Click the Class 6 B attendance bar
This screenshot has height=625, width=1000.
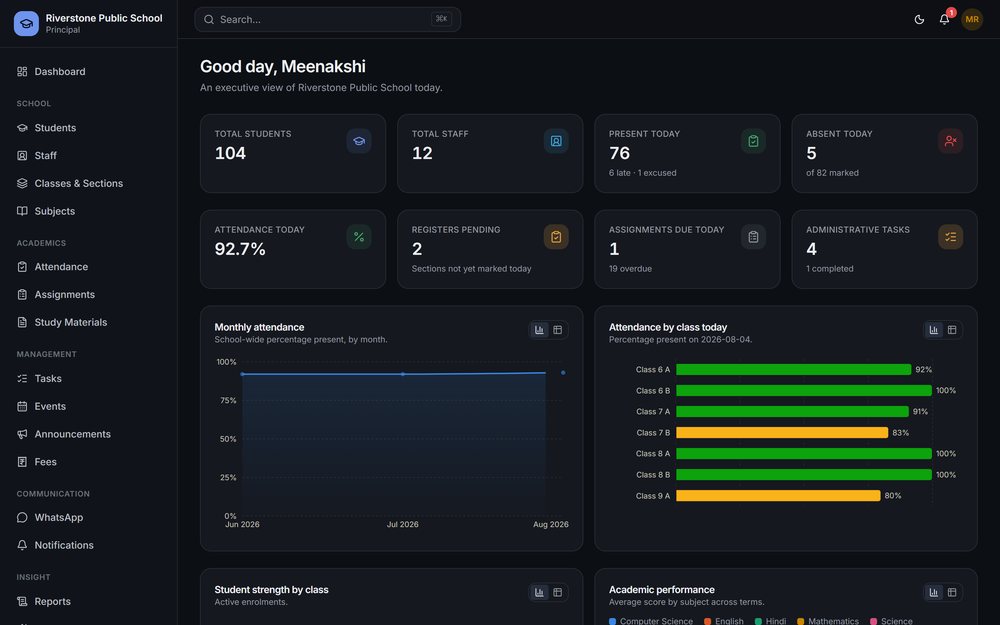(x=804, y=390)
